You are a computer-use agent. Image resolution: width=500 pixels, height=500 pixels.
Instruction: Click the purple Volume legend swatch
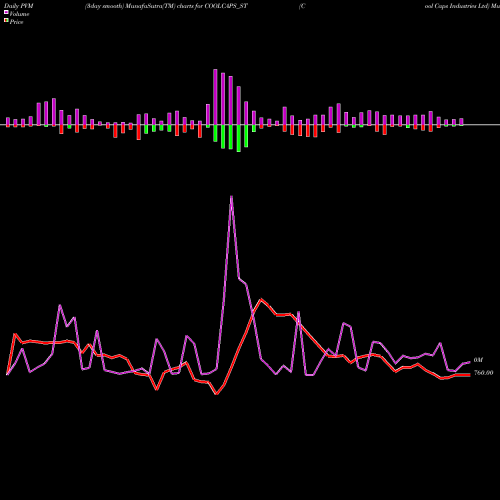[6, 12]
